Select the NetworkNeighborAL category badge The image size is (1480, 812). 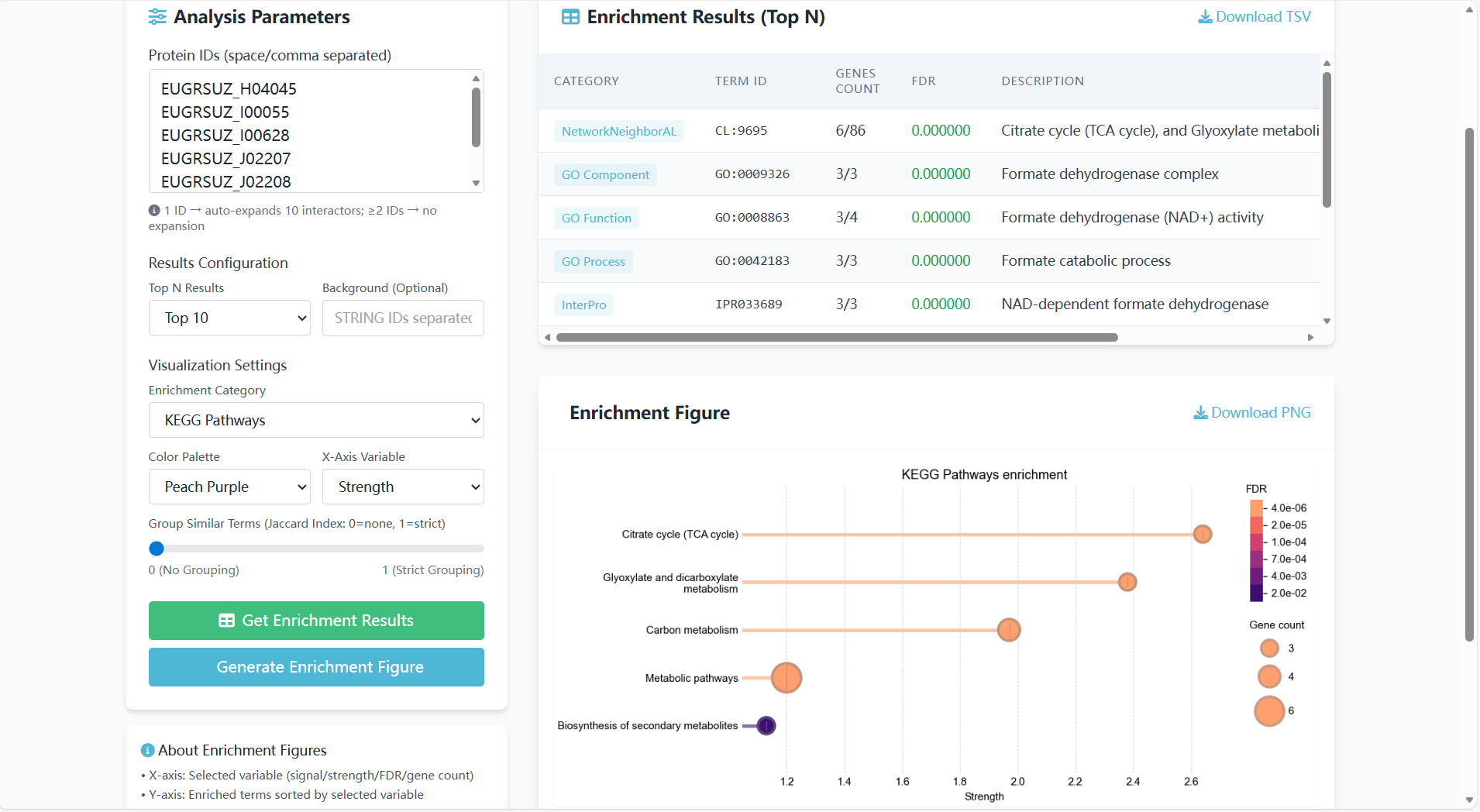pyautogui.click(x=618, y=131)
